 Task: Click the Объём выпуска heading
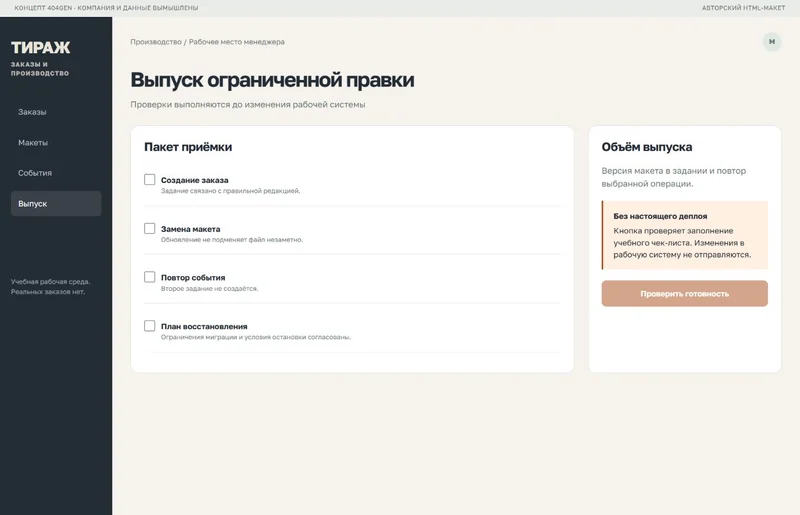[x=646, y=147]
